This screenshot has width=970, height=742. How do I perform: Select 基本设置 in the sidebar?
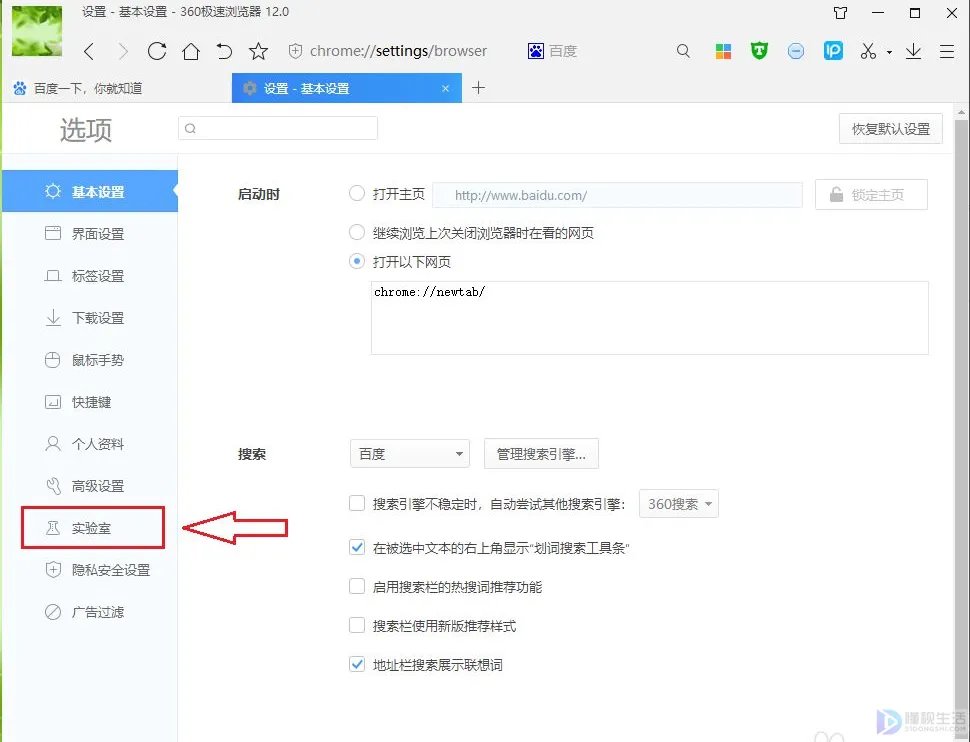[90, 191]
